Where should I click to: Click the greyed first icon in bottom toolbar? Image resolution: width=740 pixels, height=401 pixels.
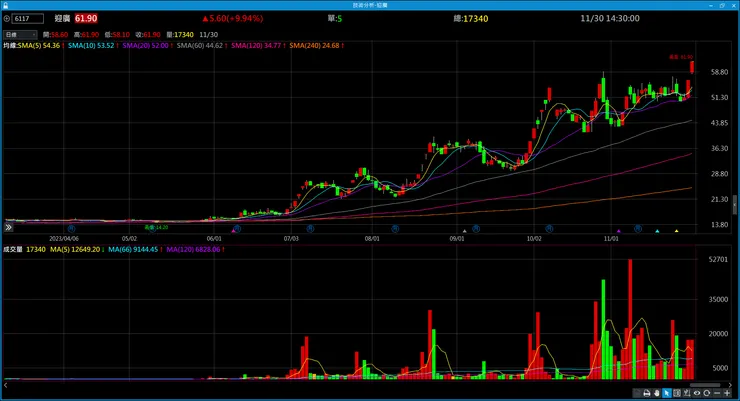637,393
